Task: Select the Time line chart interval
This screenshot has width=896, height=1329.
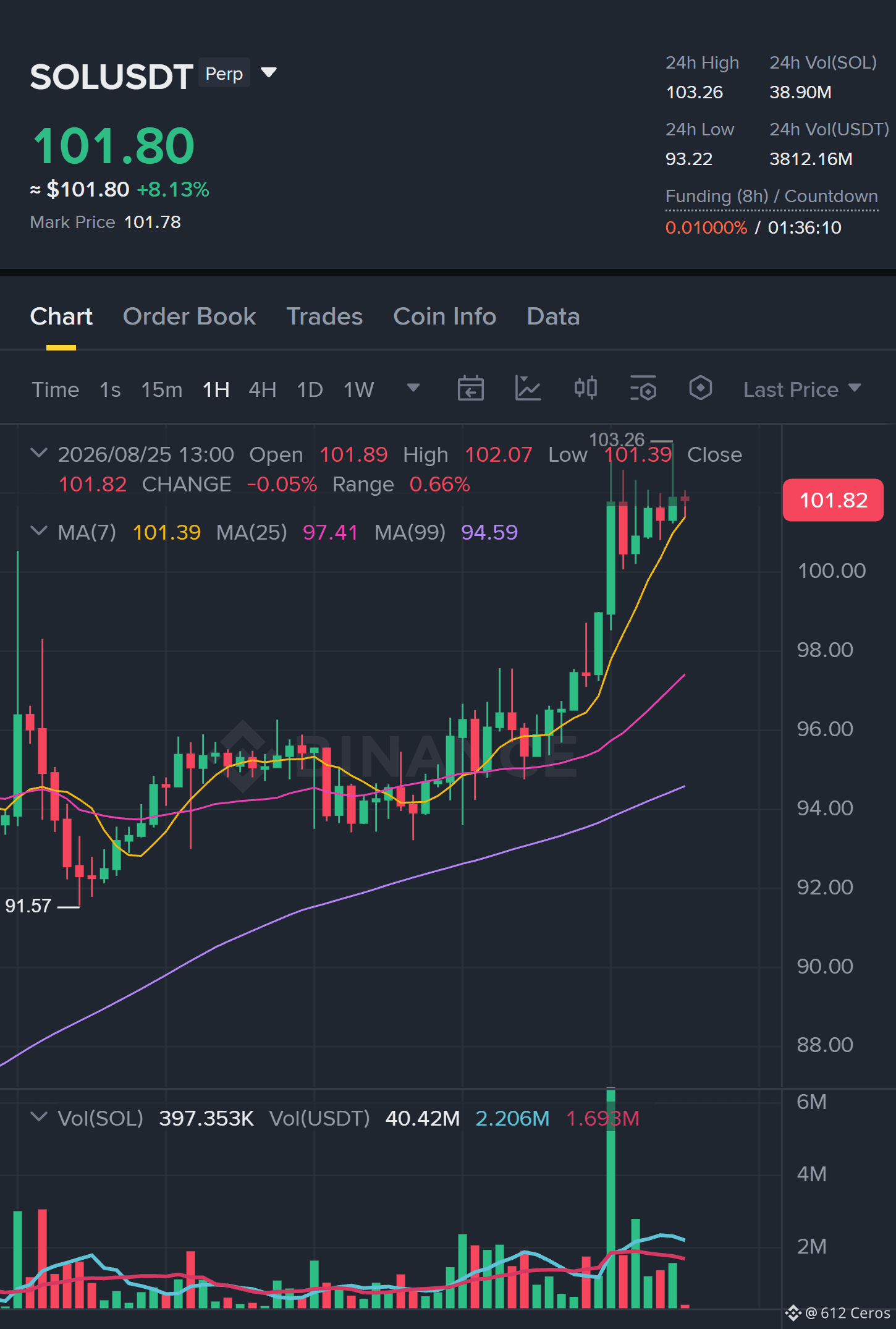Action: [x=56, y=389]
